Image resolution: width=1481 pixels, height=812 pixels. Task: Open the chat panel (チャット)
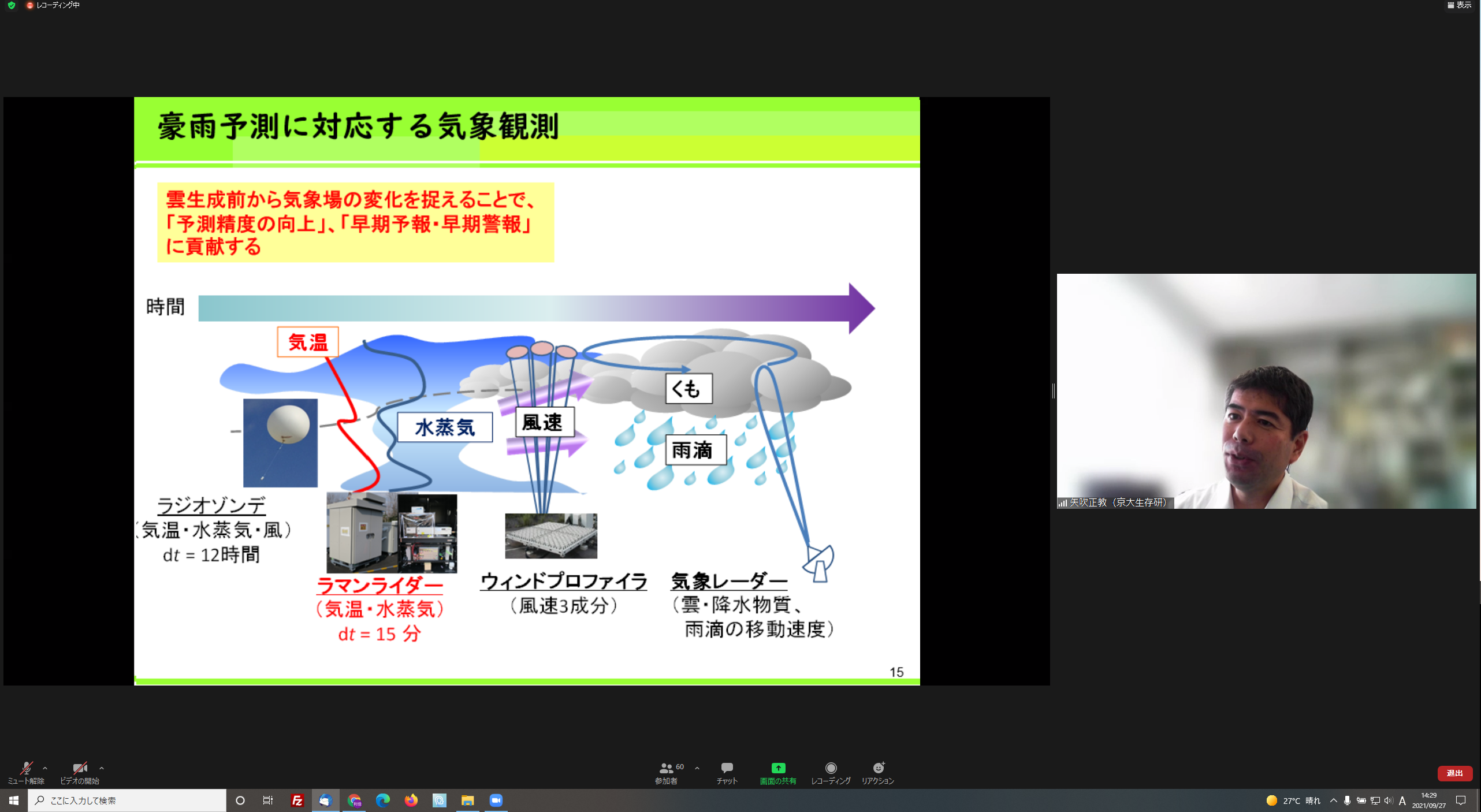727,773
